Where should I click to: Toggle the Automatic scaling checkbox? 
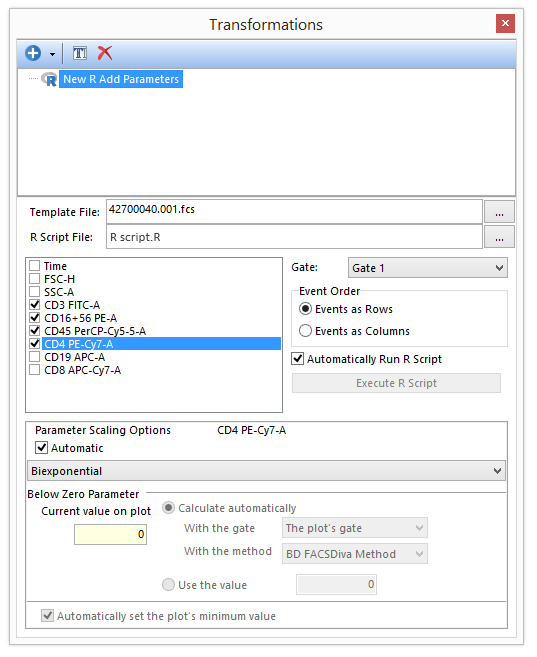pos(41,447)
